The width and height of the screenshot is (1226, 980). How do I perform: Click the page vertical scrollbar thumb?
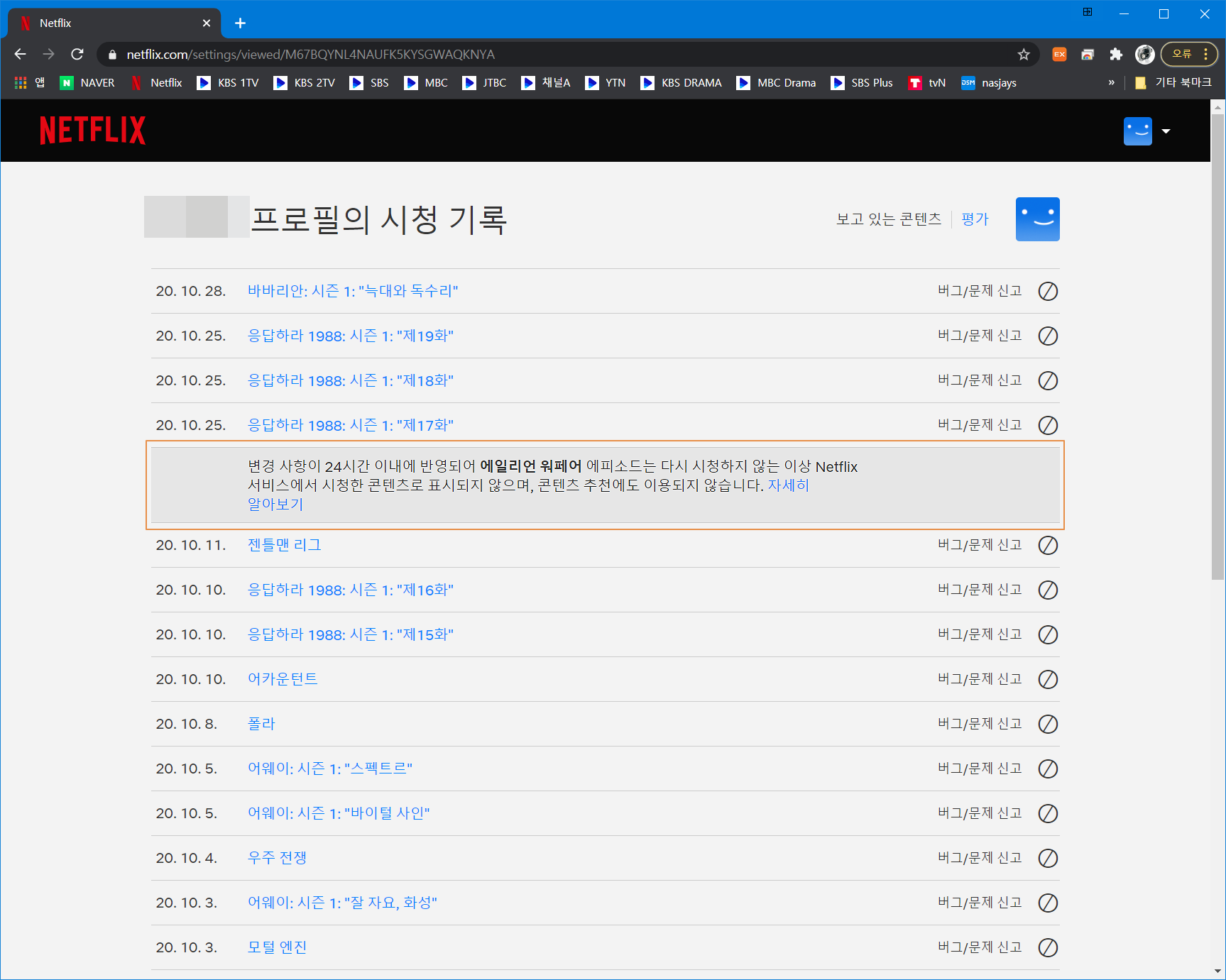coord(1218,347)
